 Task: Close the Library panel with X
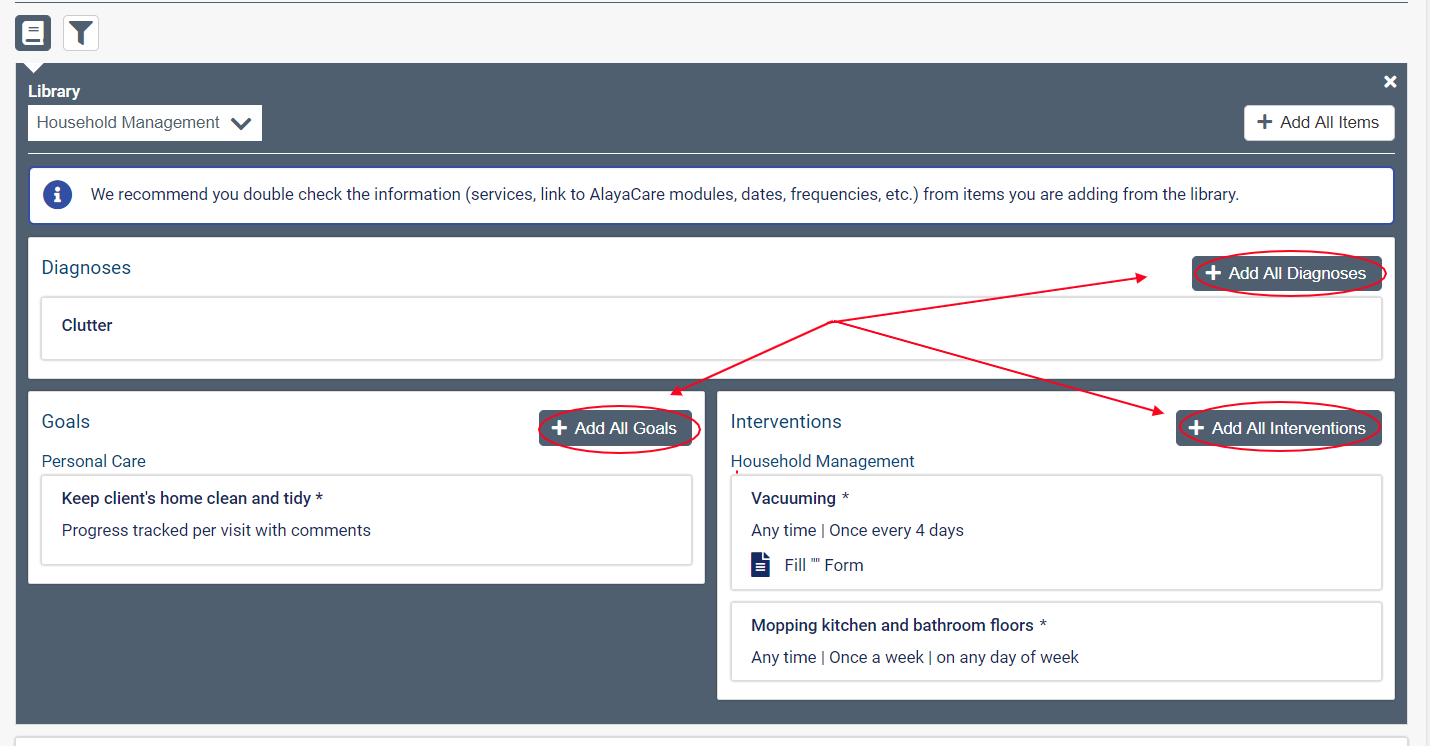point(1389,82)
